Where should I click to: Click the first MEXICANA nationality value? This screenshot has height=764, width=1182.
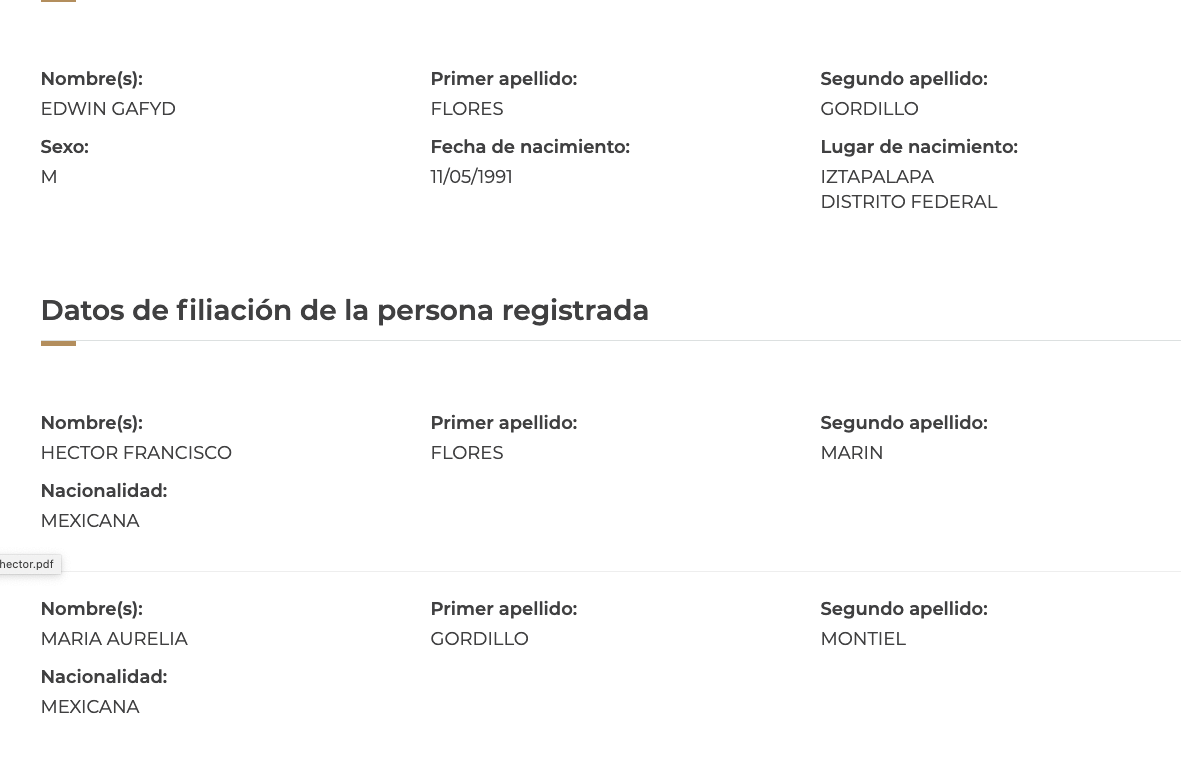(x=90, y=520)
